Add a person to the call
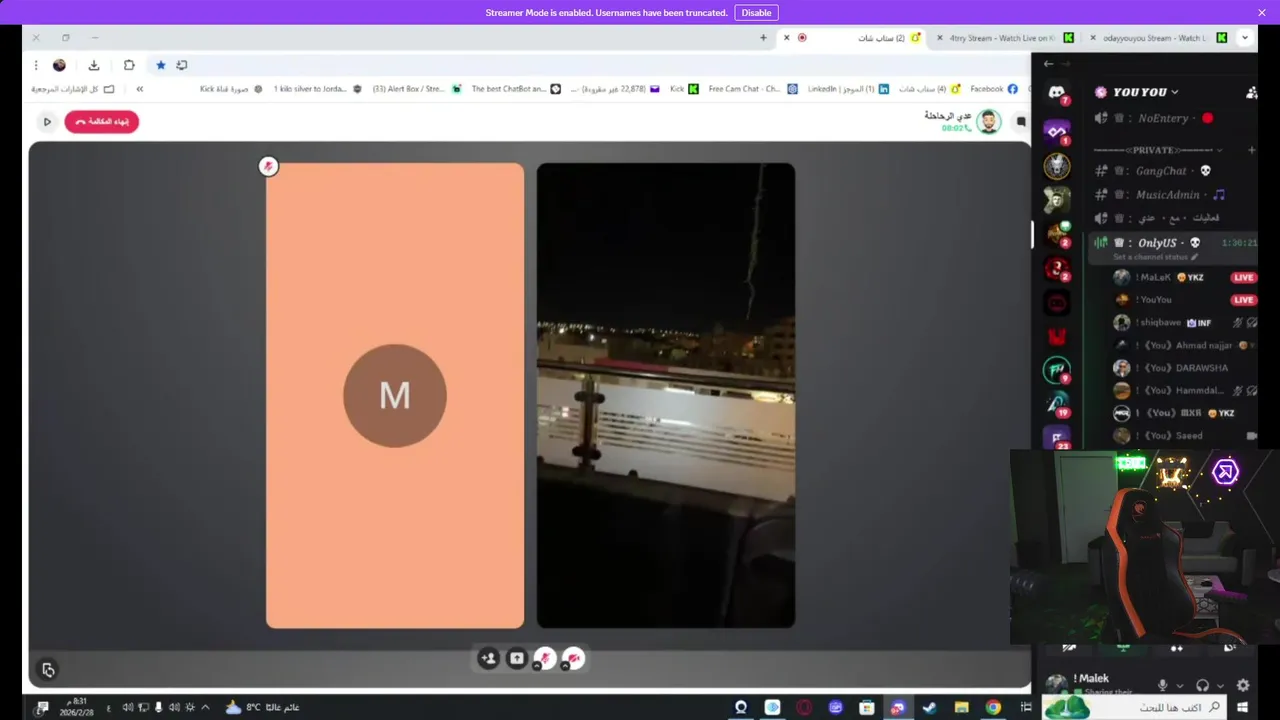Image resolution: width=1280 pixels, height=720 pixels. pos(488,658)
